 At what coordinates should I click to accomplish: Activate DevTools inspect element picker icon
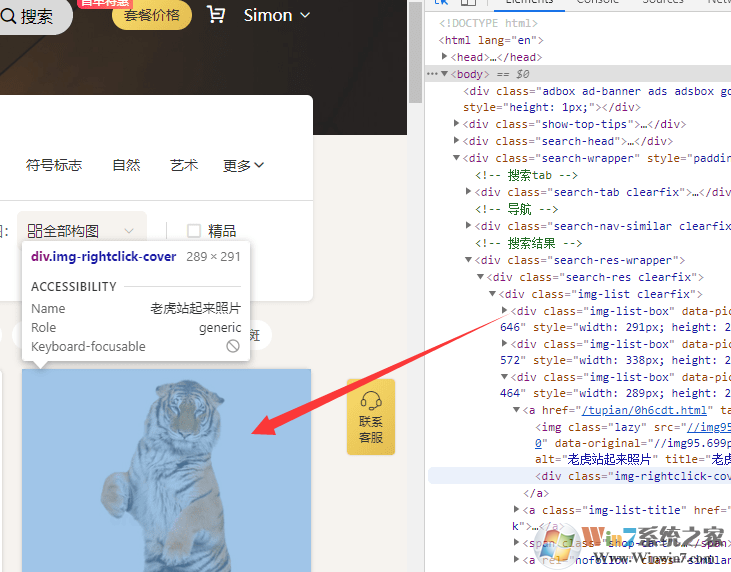pos(441,3)
